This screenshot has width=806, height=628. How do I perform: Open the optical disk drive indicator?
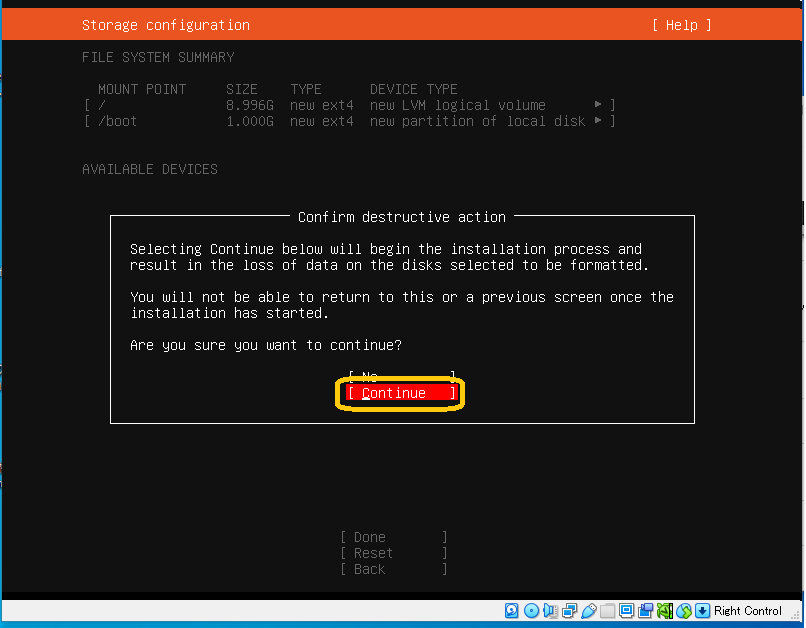point(531,610)
